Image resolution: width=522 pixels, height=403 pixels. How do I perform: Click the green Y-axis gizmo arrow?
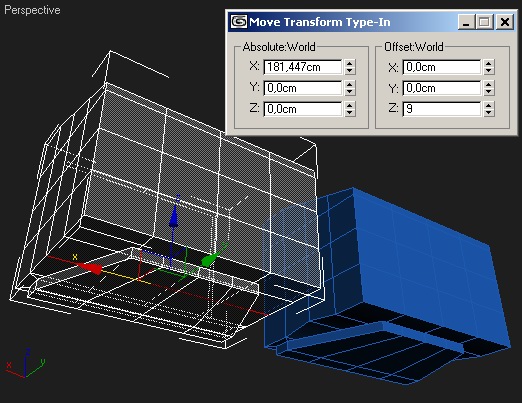pyautogui.click(x=211, y=259)
